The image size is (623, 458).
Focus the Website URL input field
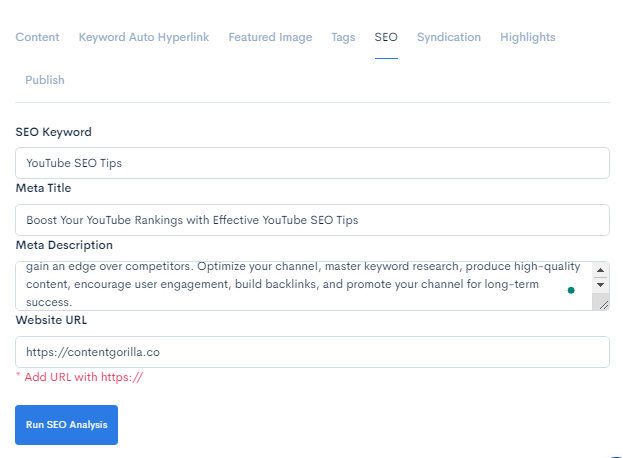tap(312, 352)
